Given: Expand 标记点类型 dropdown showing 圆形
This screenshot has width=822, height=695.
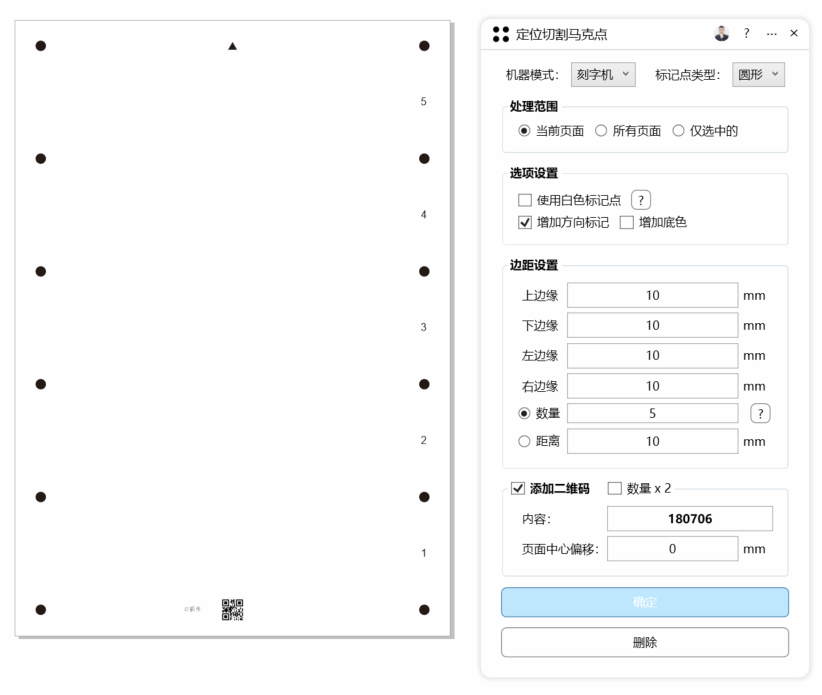Looking at the screenshot, I should (759, 75).
